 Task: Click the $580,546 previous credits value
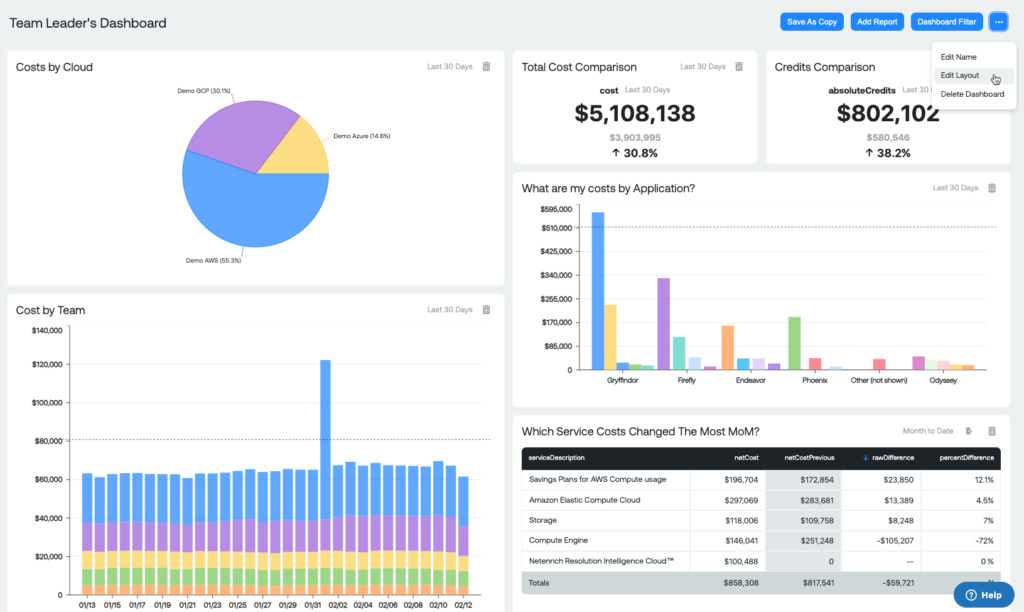[x=888, y=137]
